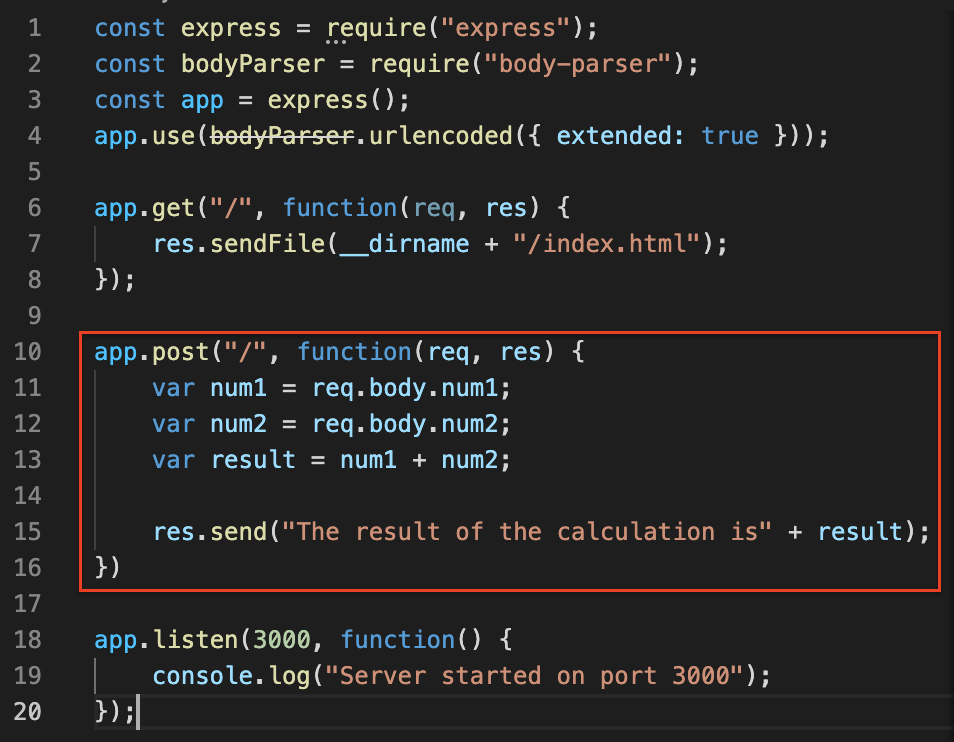Click "Server started on port 3000" string
Screen dimensions: 954x742
pyautogui.click(x=534, y=676)
